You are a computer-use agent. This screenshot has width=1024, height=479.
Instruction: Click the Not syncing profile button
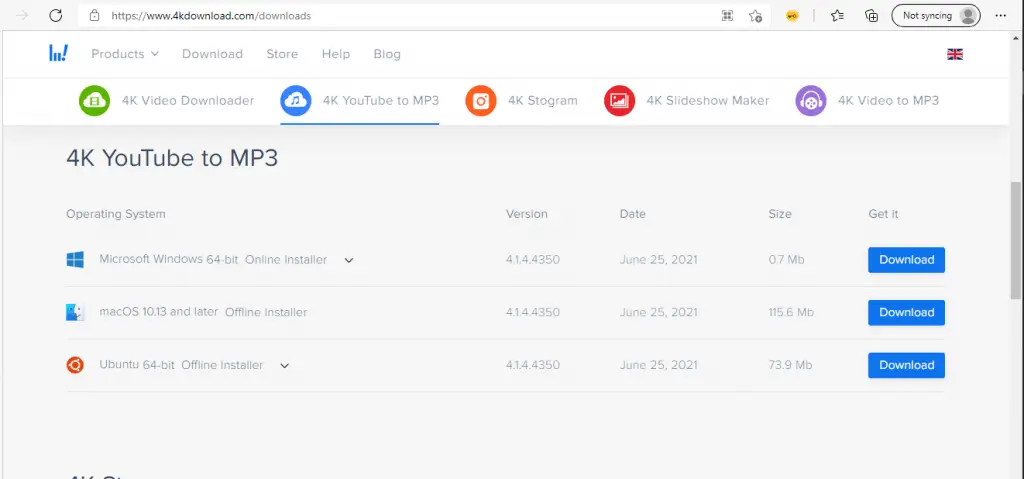pyautogui.click(x=936, y=16)
